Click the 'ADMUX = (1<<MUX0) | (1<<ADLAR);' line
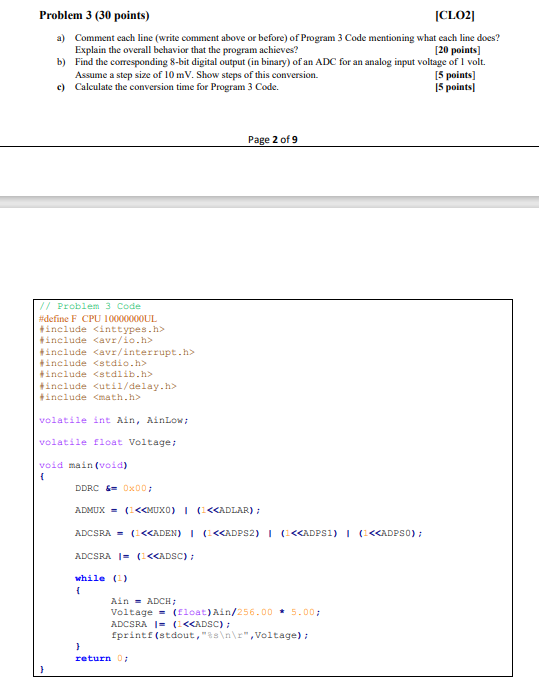 pyautogui.click(x=168, y=510)
